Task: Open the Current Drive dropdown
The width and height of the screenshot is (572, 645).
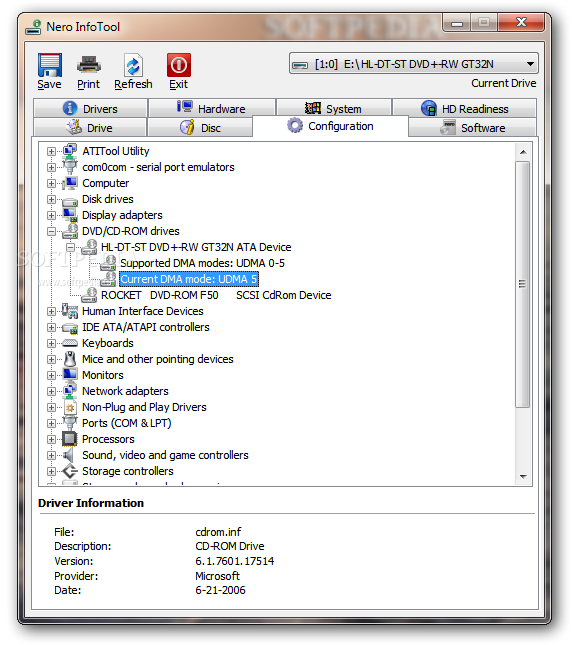Action: point(414,64)
